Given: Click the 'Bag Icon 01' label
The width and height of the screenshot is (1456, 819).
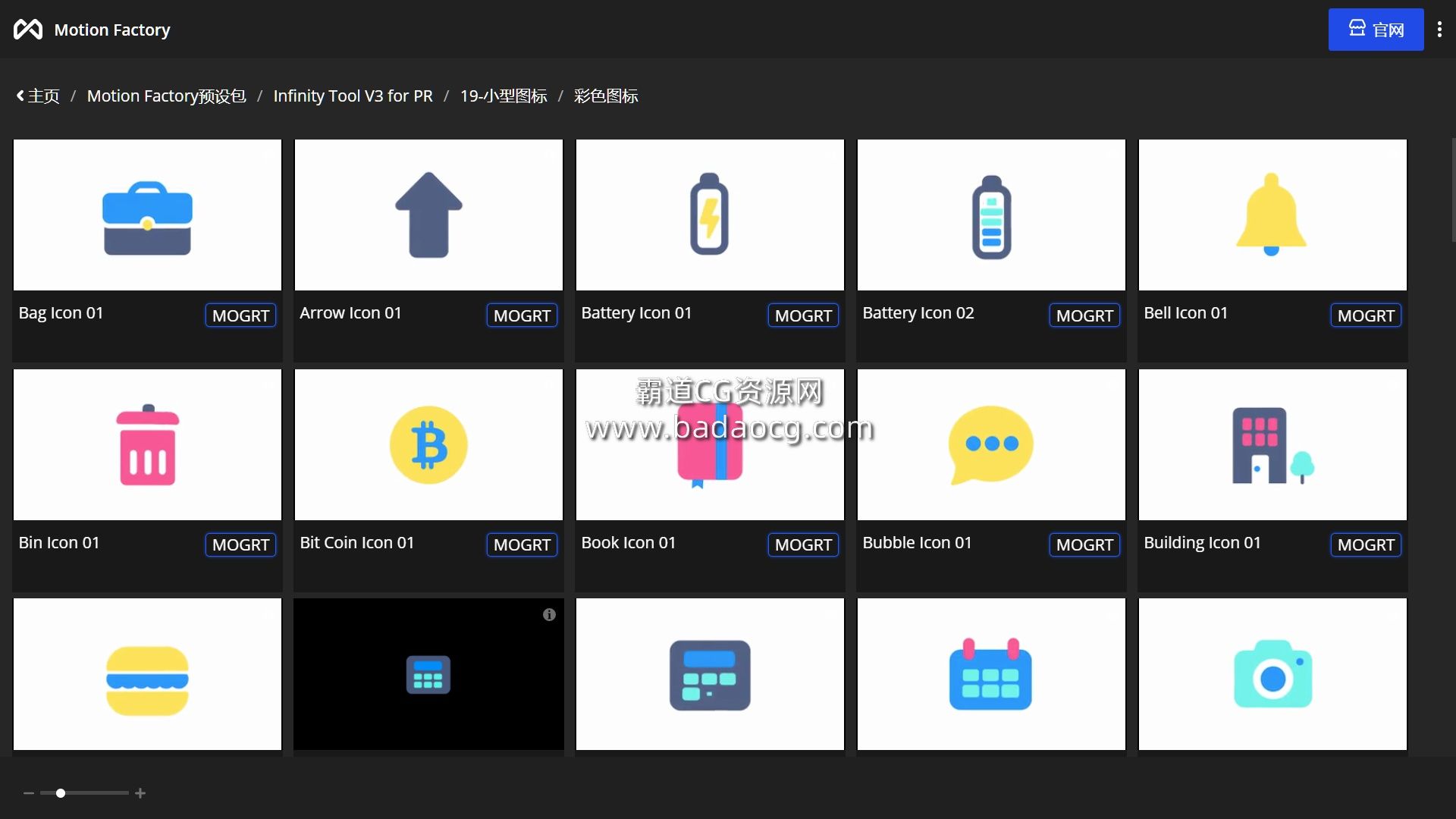Looking at the screenshot, I should [61, 313].
